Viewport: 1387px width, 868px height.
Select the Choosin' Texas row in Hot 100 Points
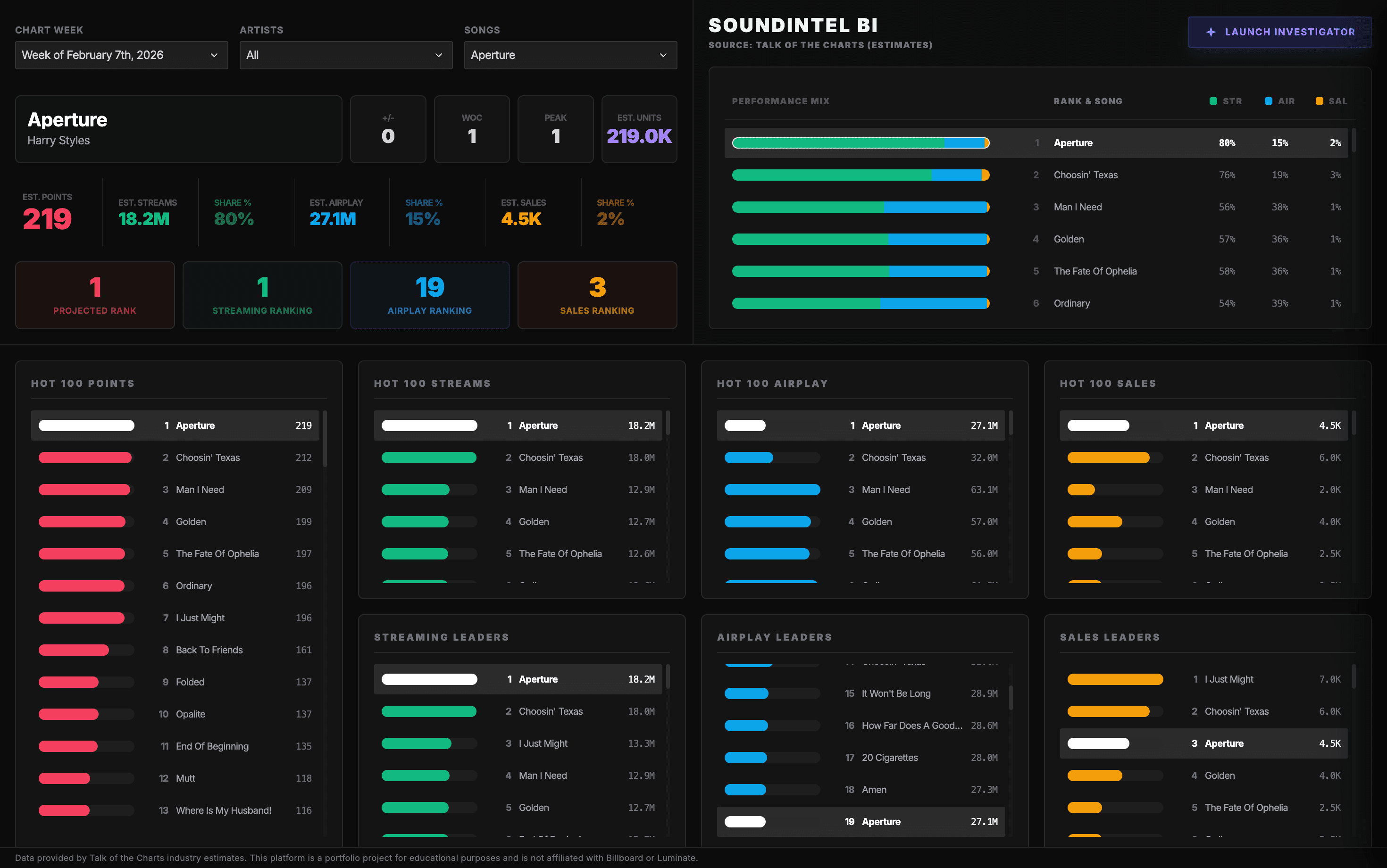point(175,457)
